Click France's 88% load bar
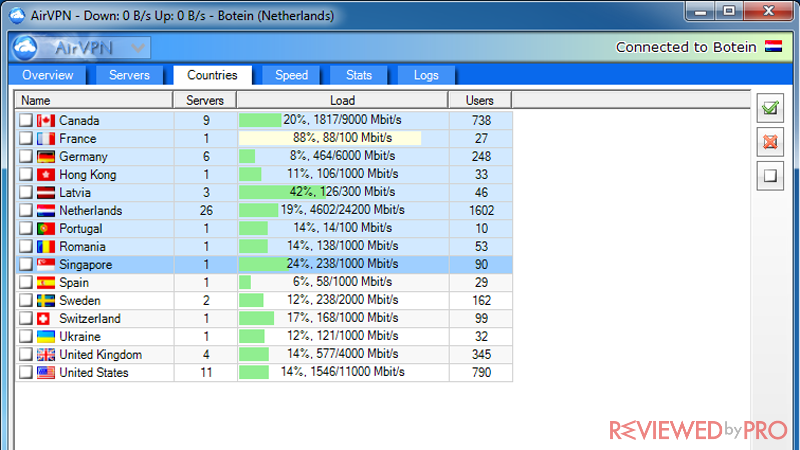 (330, 138)
